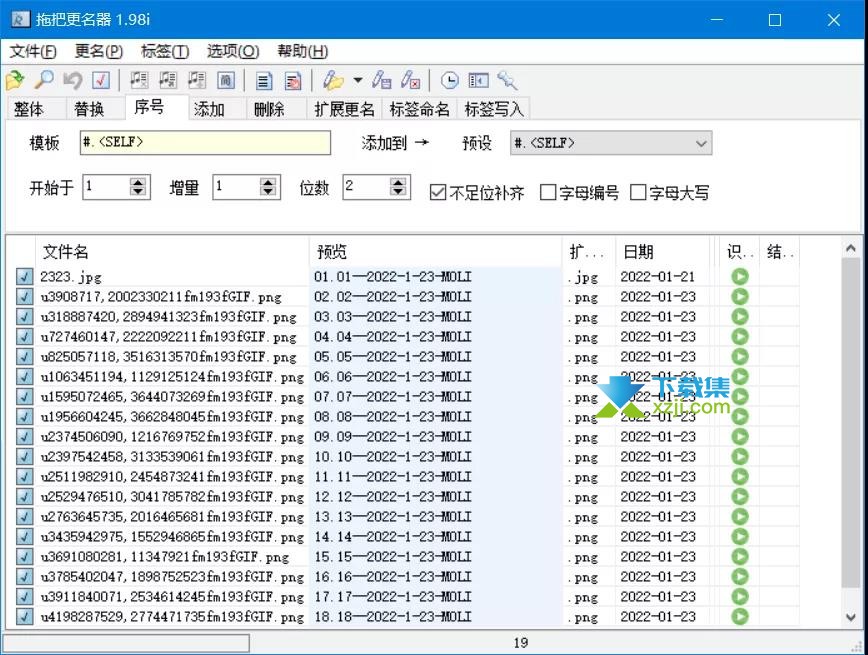Click the pencil with save disk icon
The height and width of the screenshot is (655, 868).
[x=381, y=81]
